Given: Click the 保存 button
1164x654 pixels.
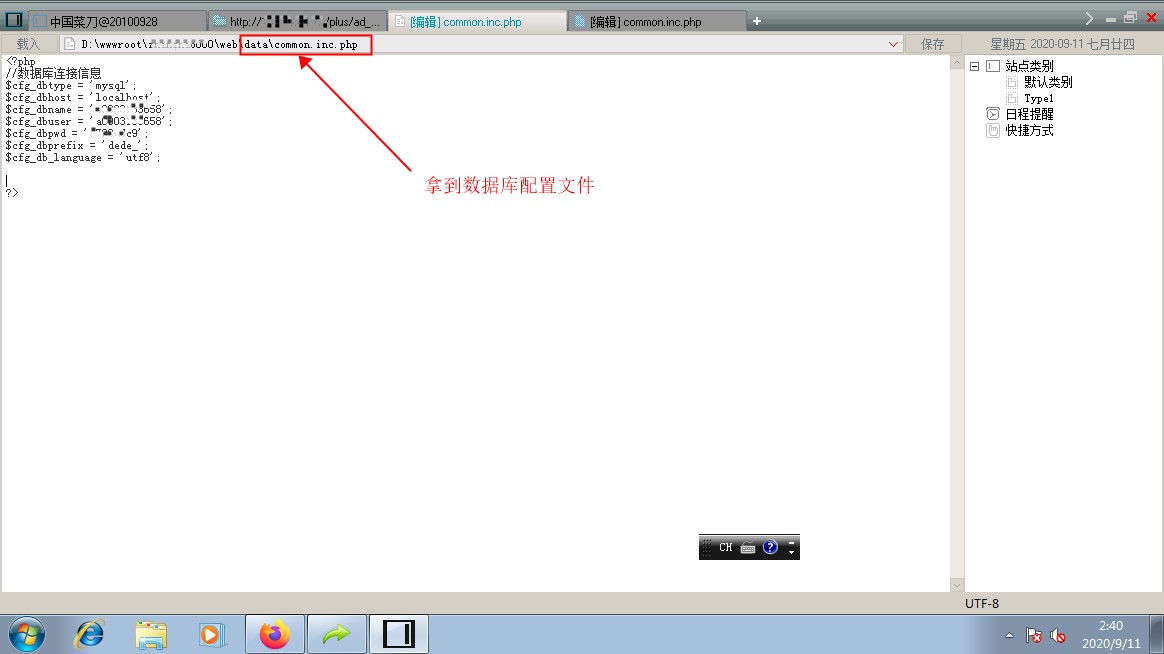Looking at the screenshot, I should pyautogui.click(x=932, y=45).
